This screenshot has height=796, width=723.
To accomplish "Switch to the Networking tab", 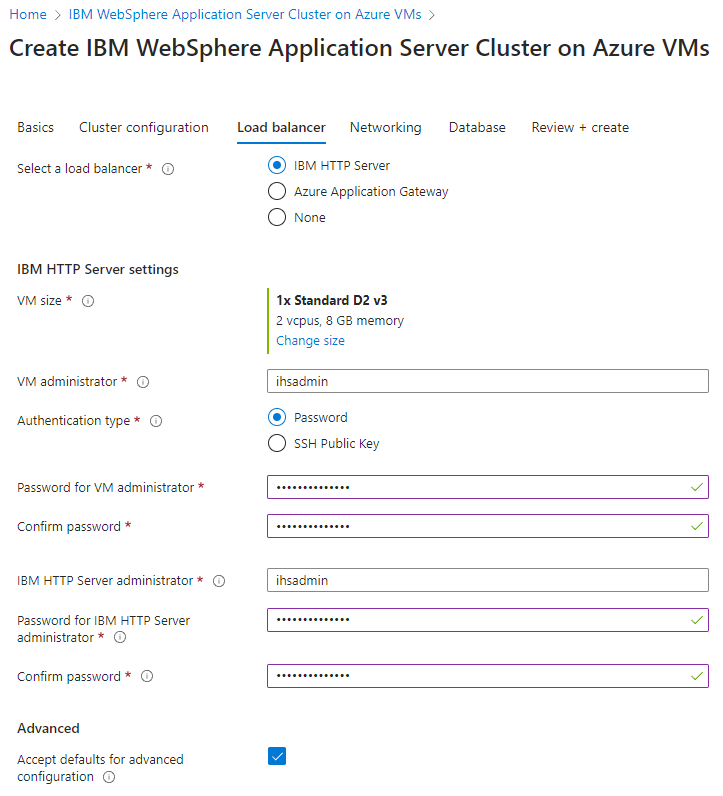I will [x=385, y=127].
